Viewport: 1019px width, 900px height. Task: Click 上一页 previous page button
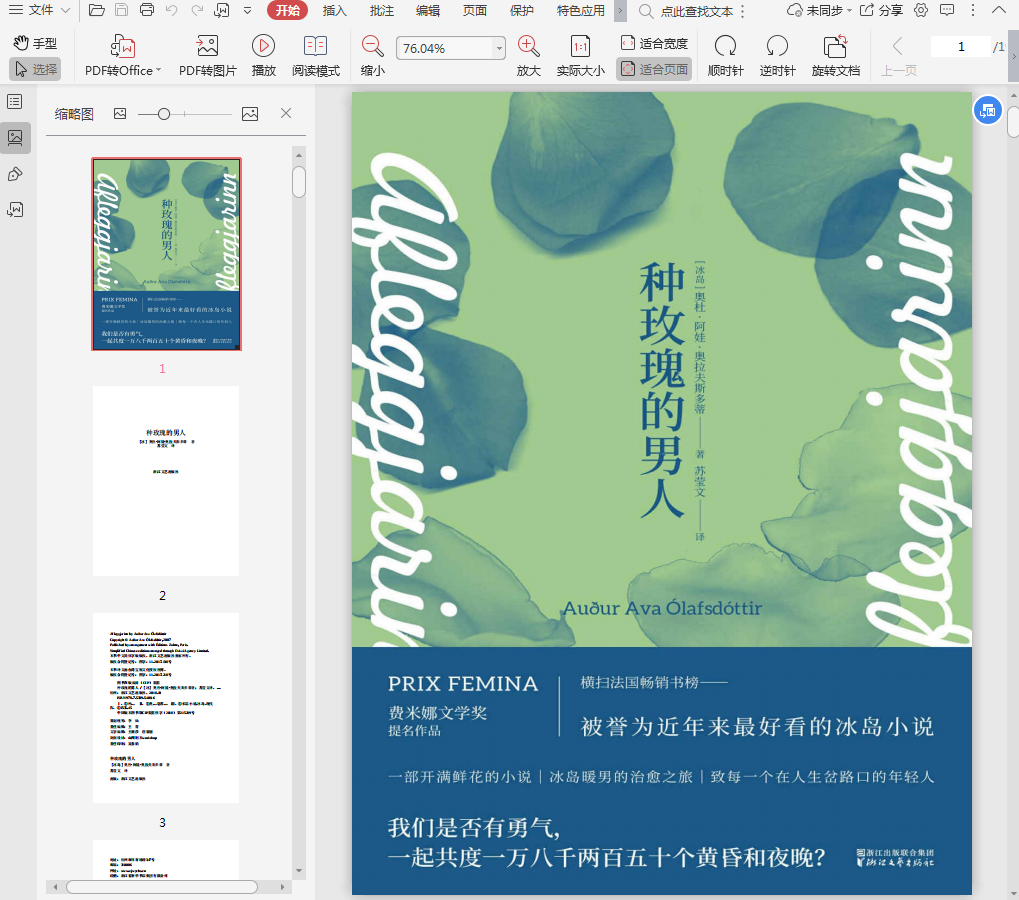coord(899,56)
